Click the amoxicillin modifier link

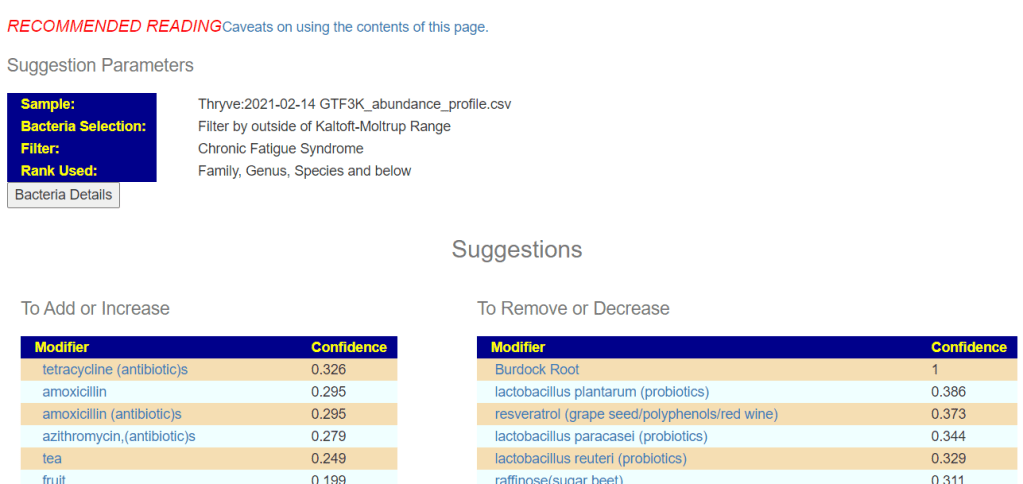(74, 392)
